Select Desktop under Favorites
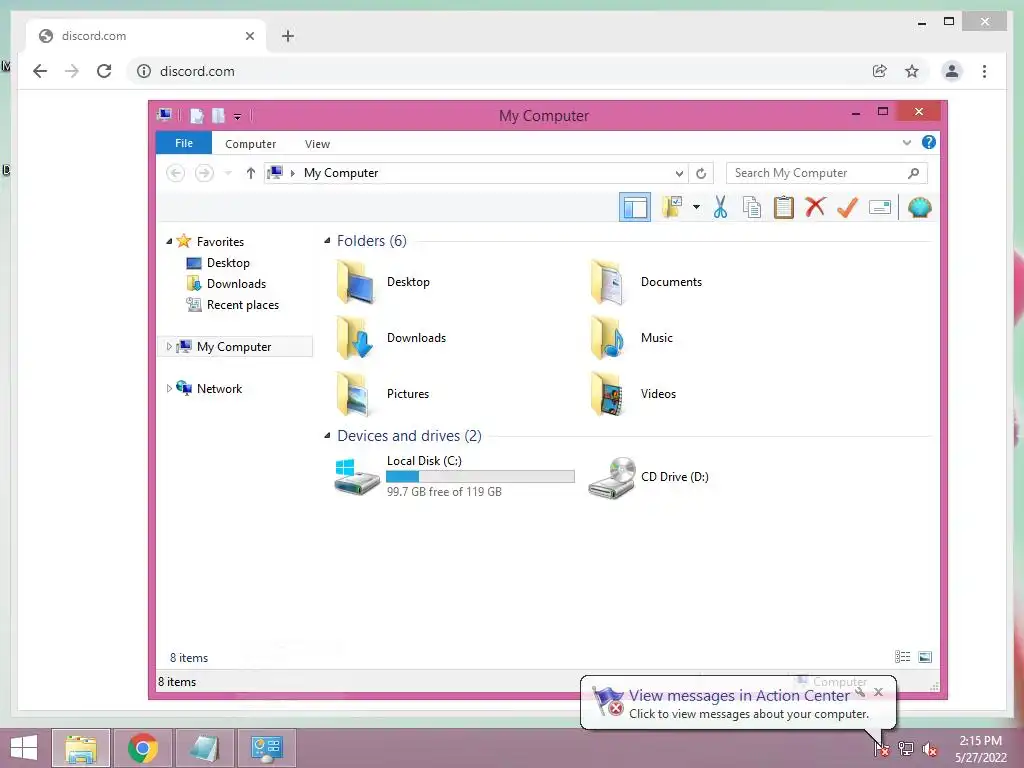Viewport: 1024px width, 768px height. pos(227,263)
